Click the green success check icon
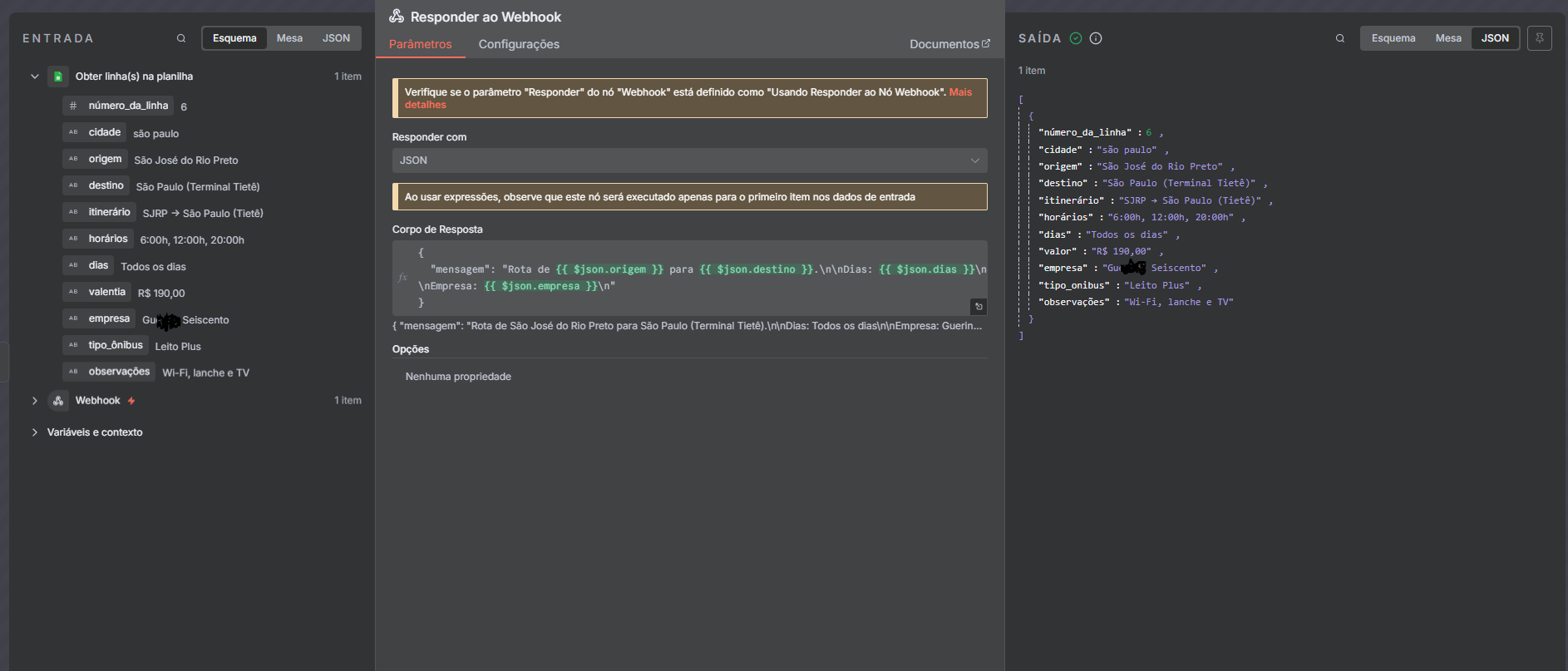The image size is (1568, 671). point(1076,38)
